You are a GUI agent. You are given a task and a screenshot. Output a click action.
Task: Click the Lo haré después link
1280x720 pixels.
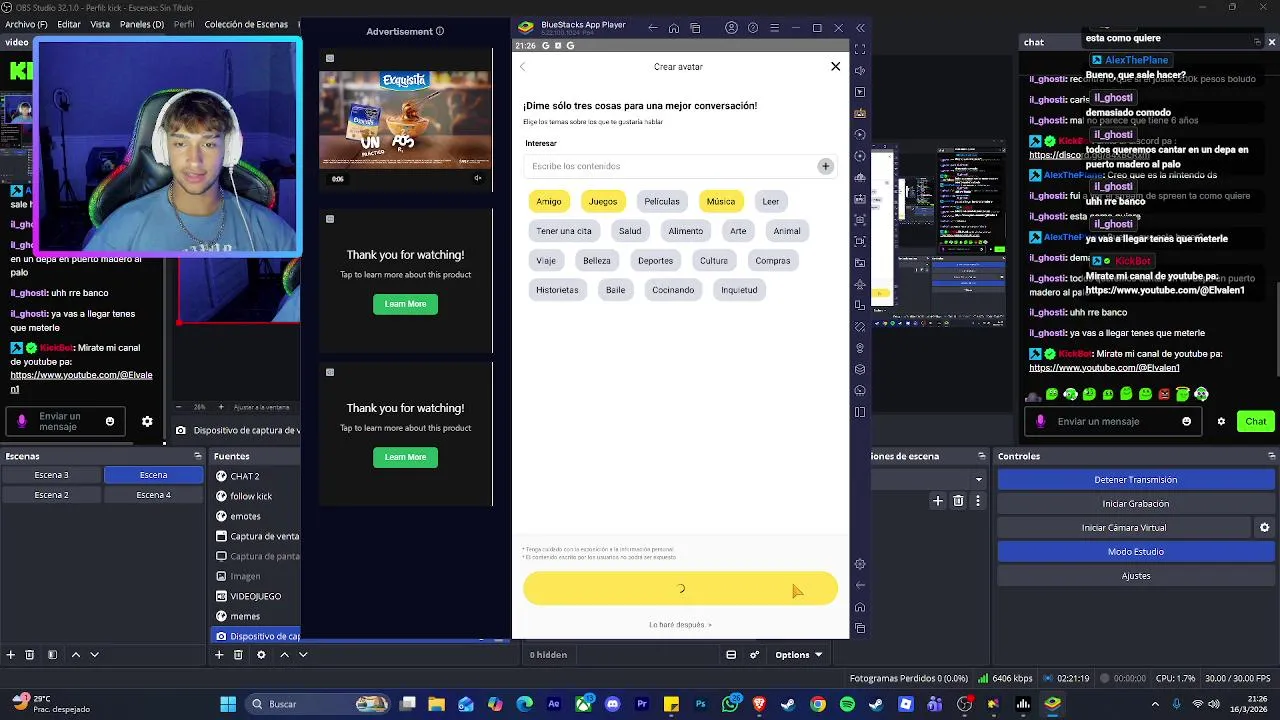tap(680, 624)
